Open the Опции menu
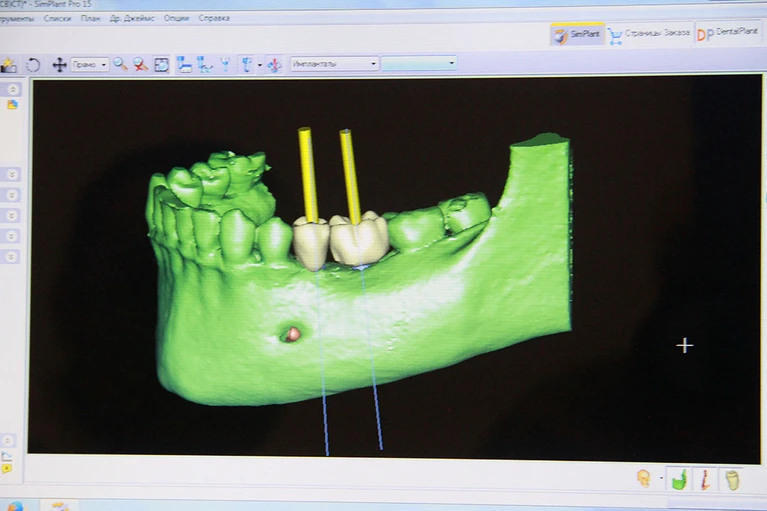767x511 pixels. (x=176, y=18)
